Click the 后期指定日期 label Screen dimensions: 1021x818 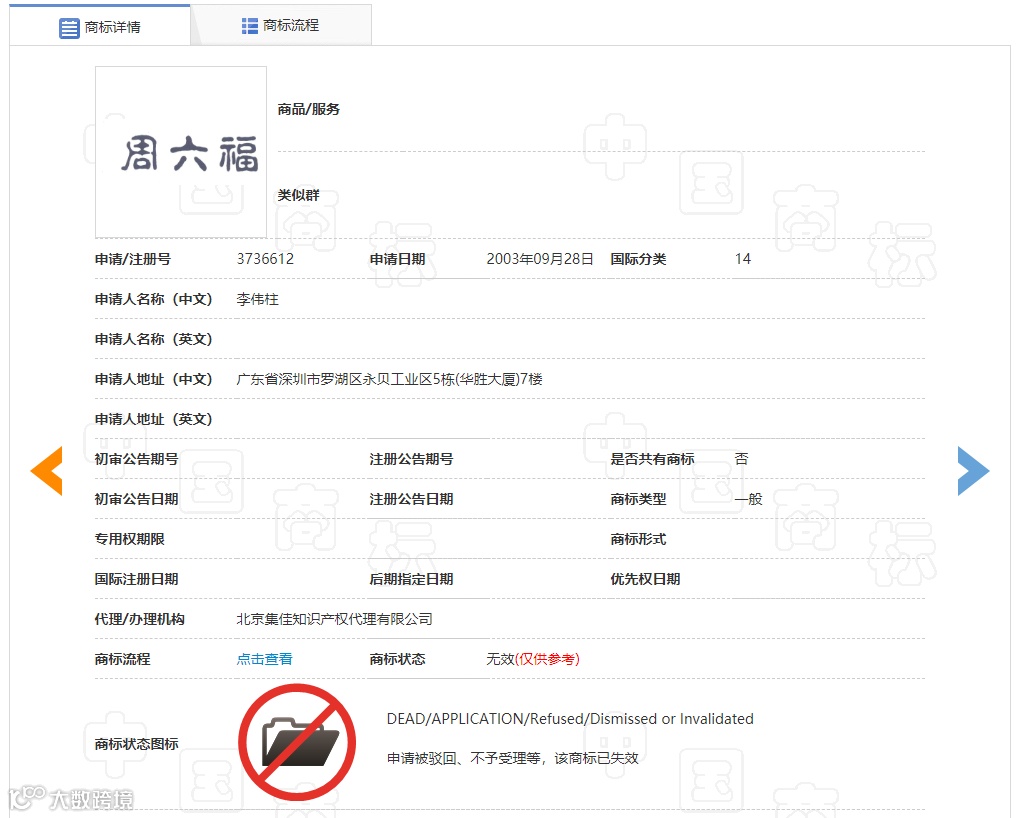point(412,579)
